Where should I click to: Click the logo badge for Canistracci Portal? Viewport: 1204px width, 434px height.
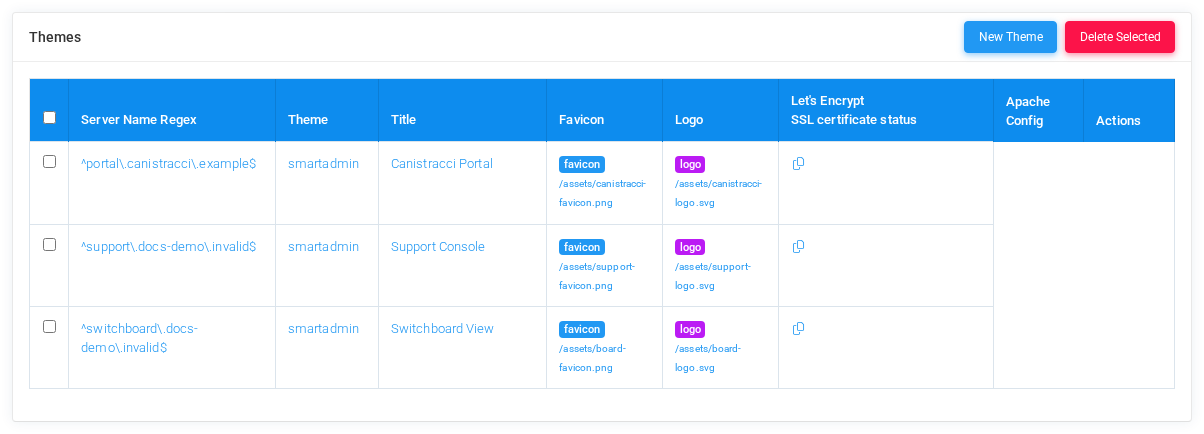pyautogui.click(x=690, y=164)
